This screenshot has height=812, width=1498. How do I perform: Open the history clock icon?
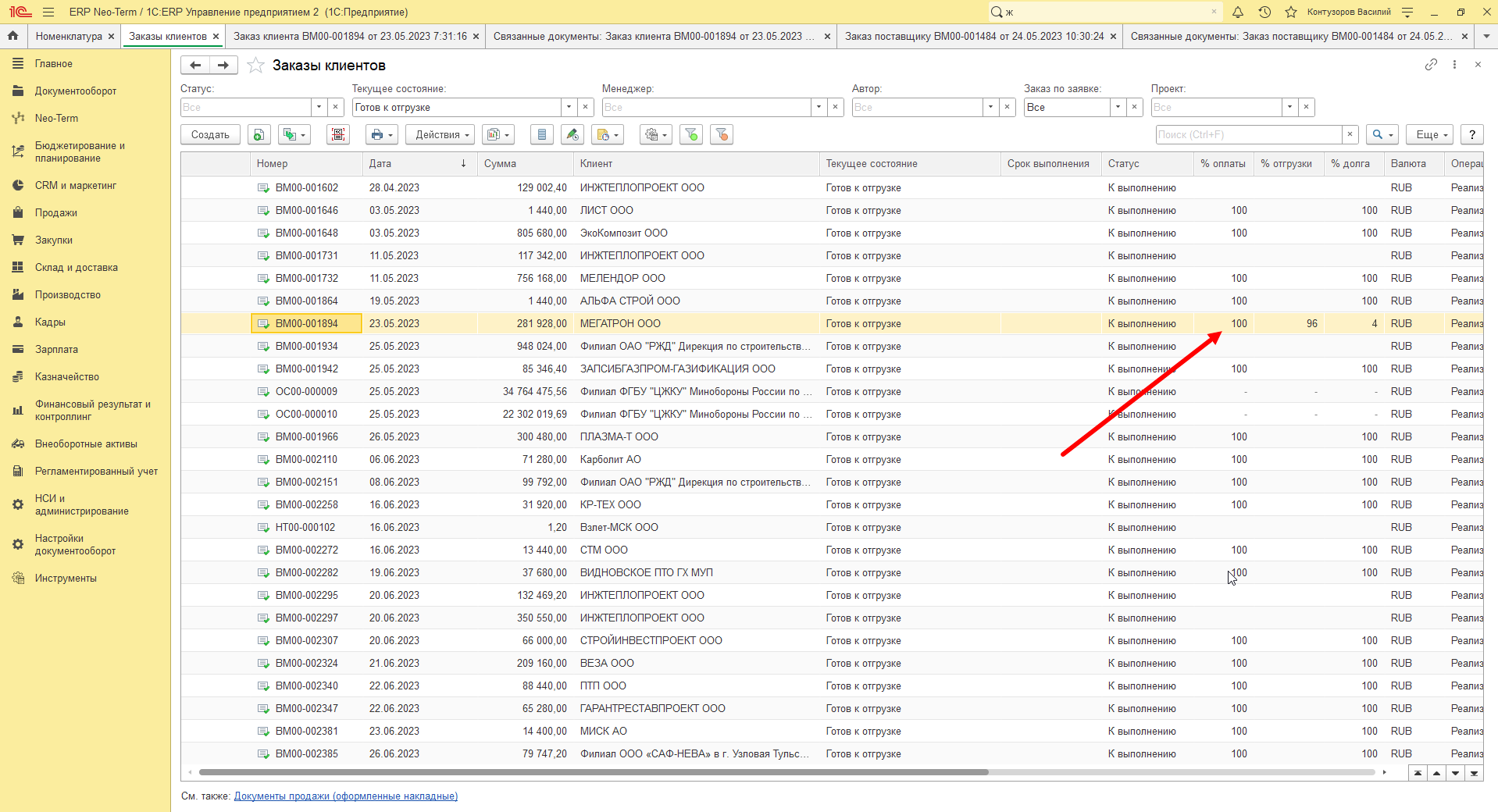point(1264,12)
